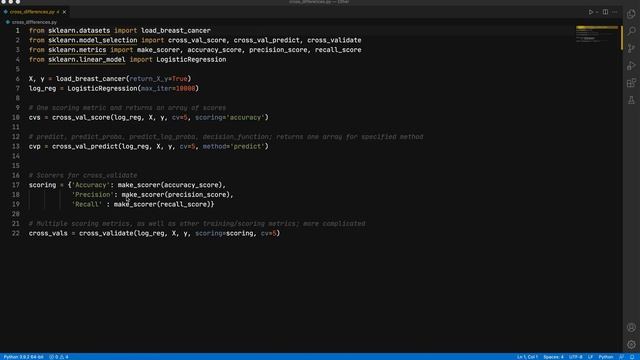Click 'cvp' variable on line 13
The image size is (640, 360).
click(35, 147)
